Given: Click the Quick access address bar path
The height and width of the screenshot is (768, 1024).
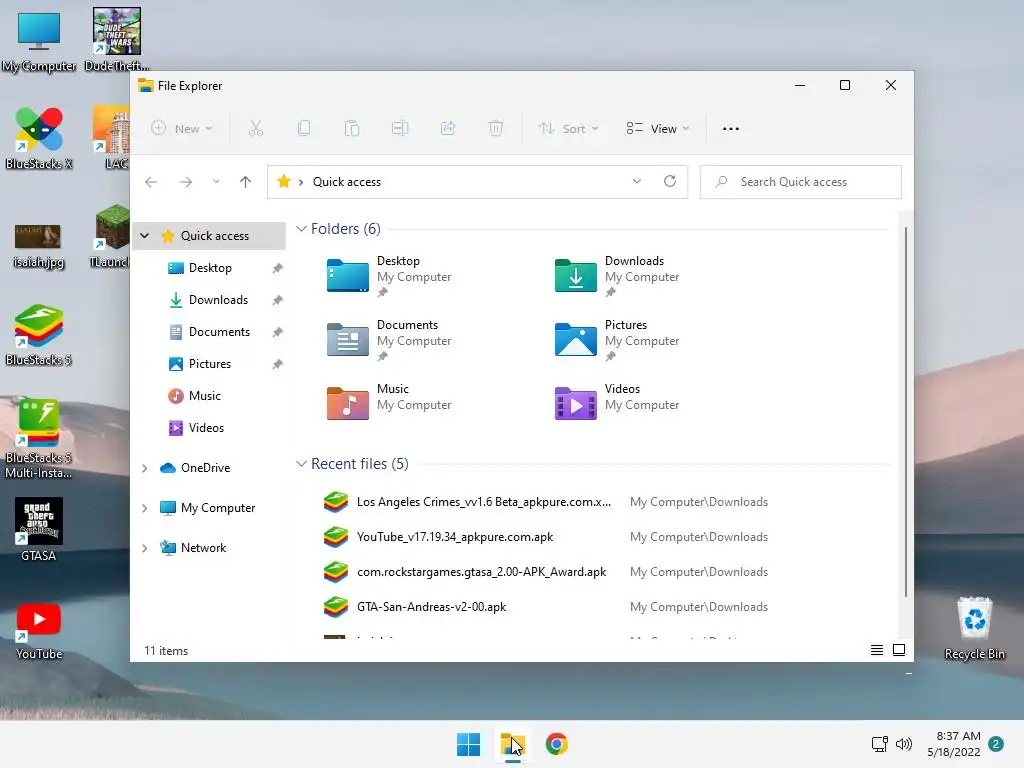Looking at the screenshot, I should coord(346,182).
